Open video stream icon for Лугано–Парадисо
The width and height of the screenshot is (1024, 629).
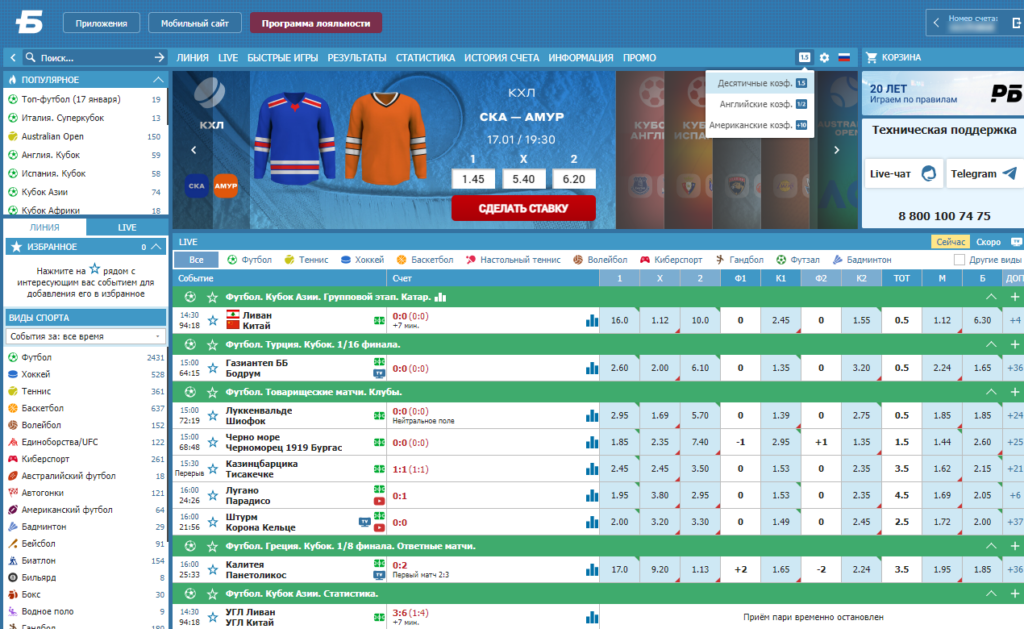pyautogui.click(x=379, y=501)
